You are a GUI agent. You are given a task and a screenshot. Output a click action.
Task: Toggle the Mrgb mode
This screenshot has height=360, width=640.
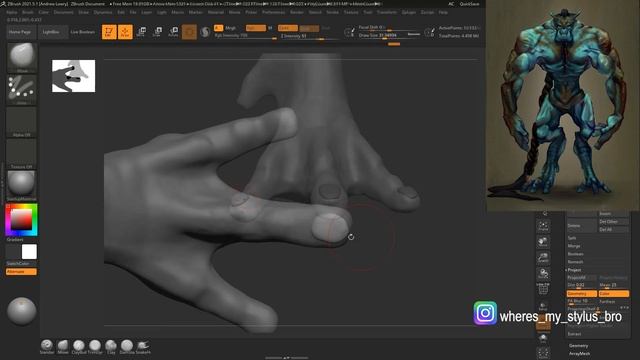point(230,28)
